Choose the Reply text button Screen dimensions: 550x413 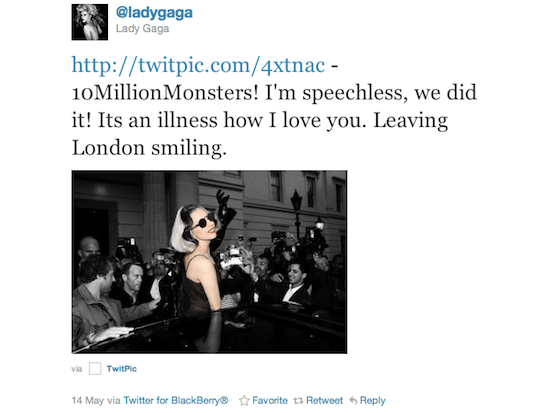(373, 400)
